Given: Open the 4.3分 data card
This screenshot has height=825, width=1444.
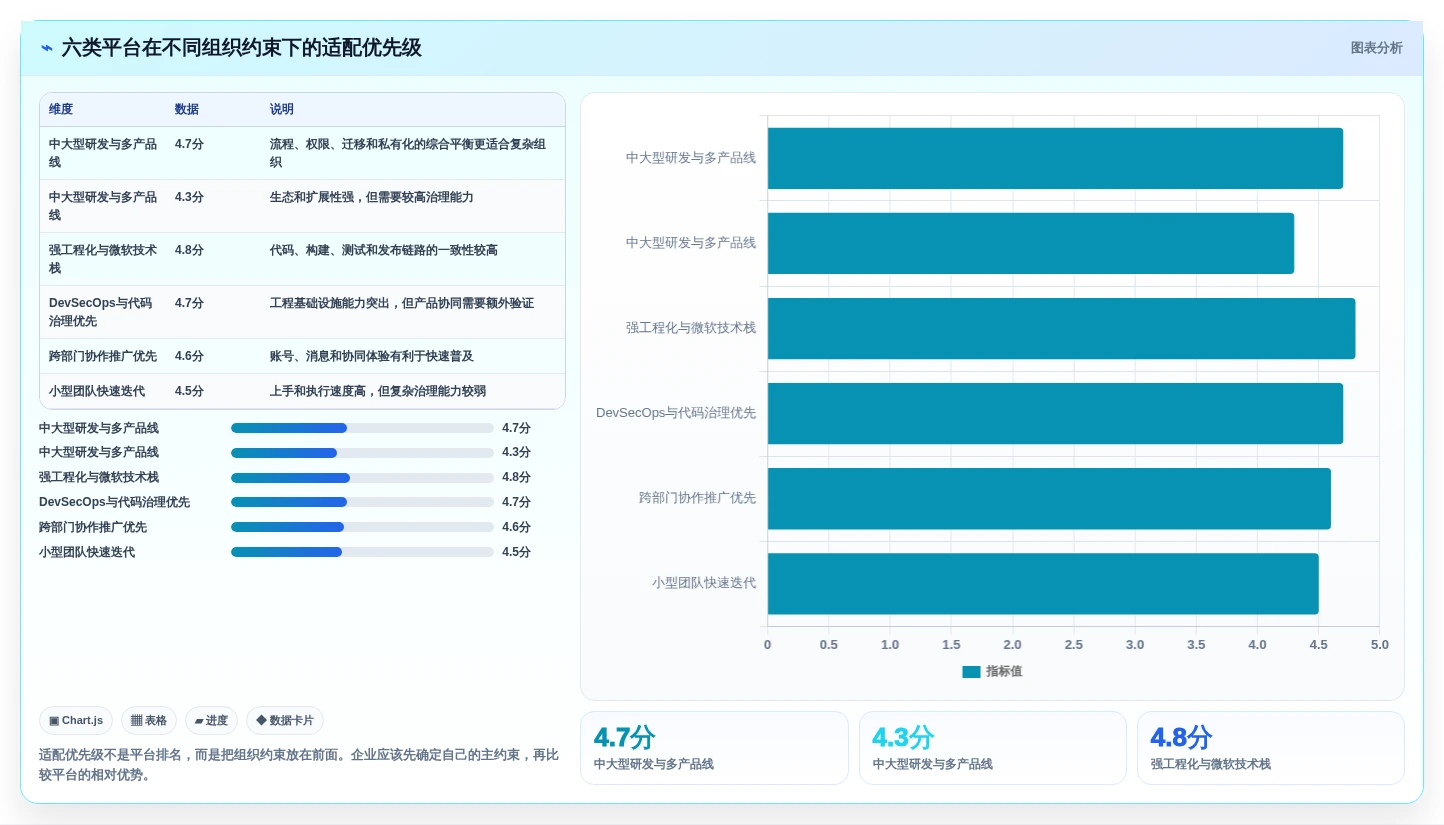Looking at the screenshot, I should (x=992, y=748).
